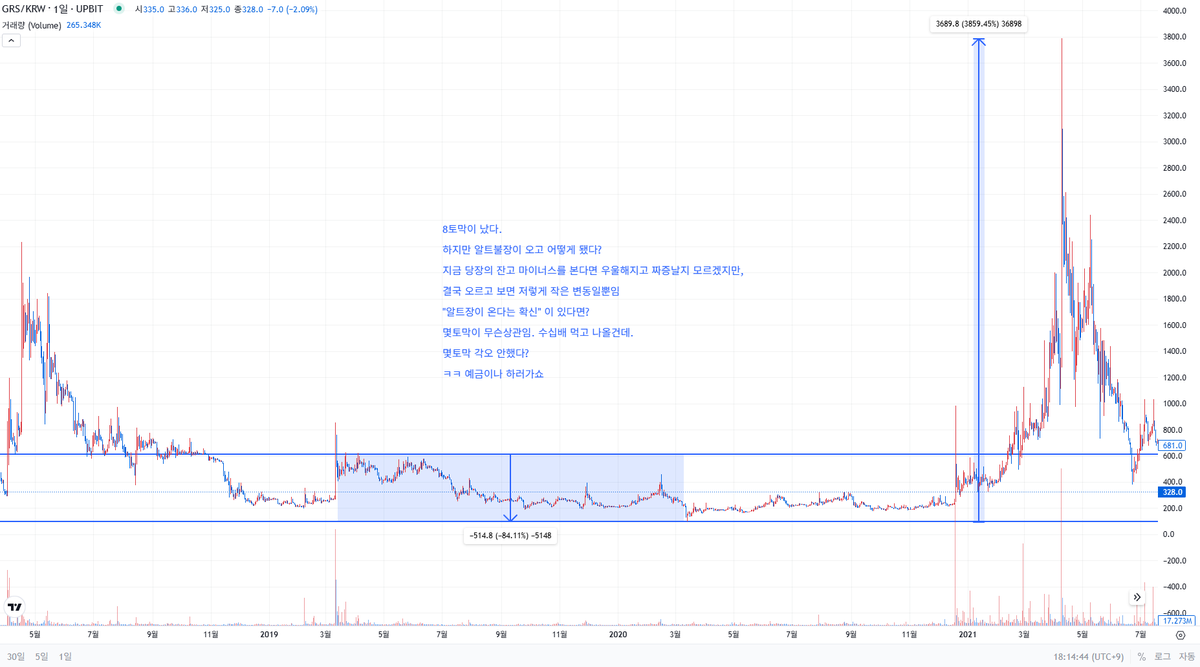The width and height of the screenshot is (1200, 667).
Task: Click the 2019 label on time axis
Action: (x=268, y=634)
